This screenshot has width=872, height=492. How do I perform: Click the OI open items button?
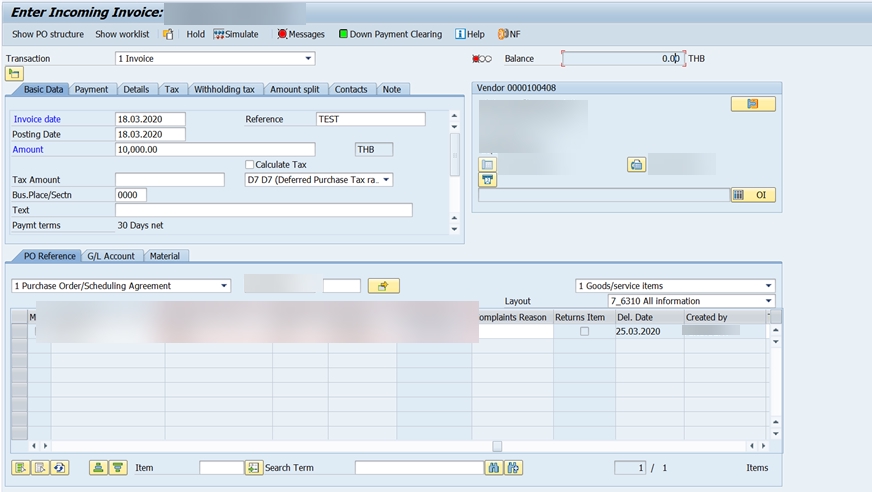click(x=752, y=195)
